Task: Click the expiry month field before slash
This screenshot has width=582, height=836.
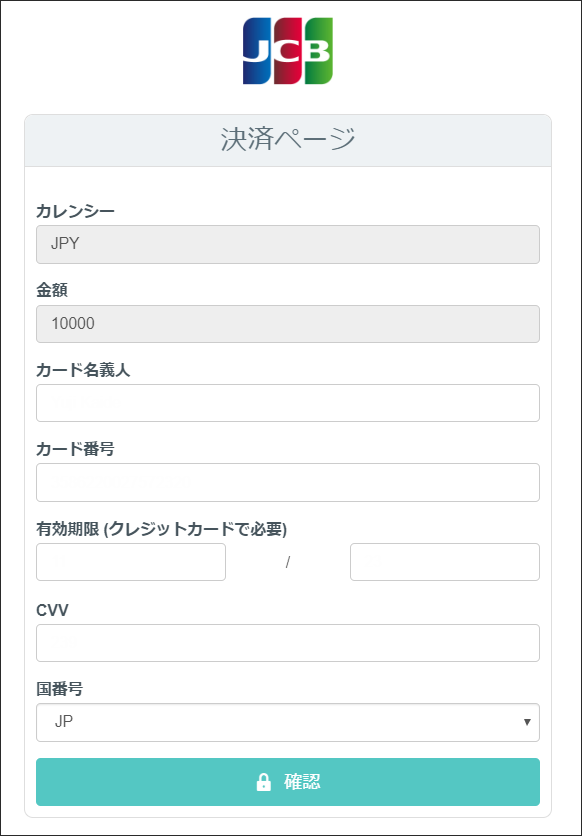Action: pos(131,562)
